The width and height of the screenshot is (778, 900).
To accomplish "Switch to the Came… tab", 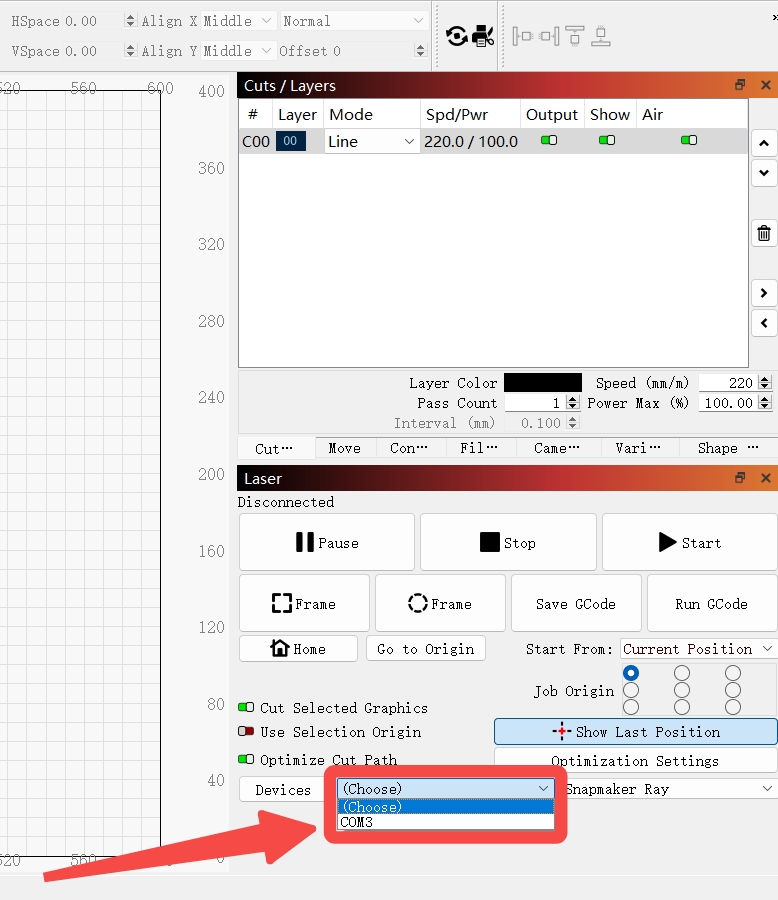I will [x=557, y=448].
